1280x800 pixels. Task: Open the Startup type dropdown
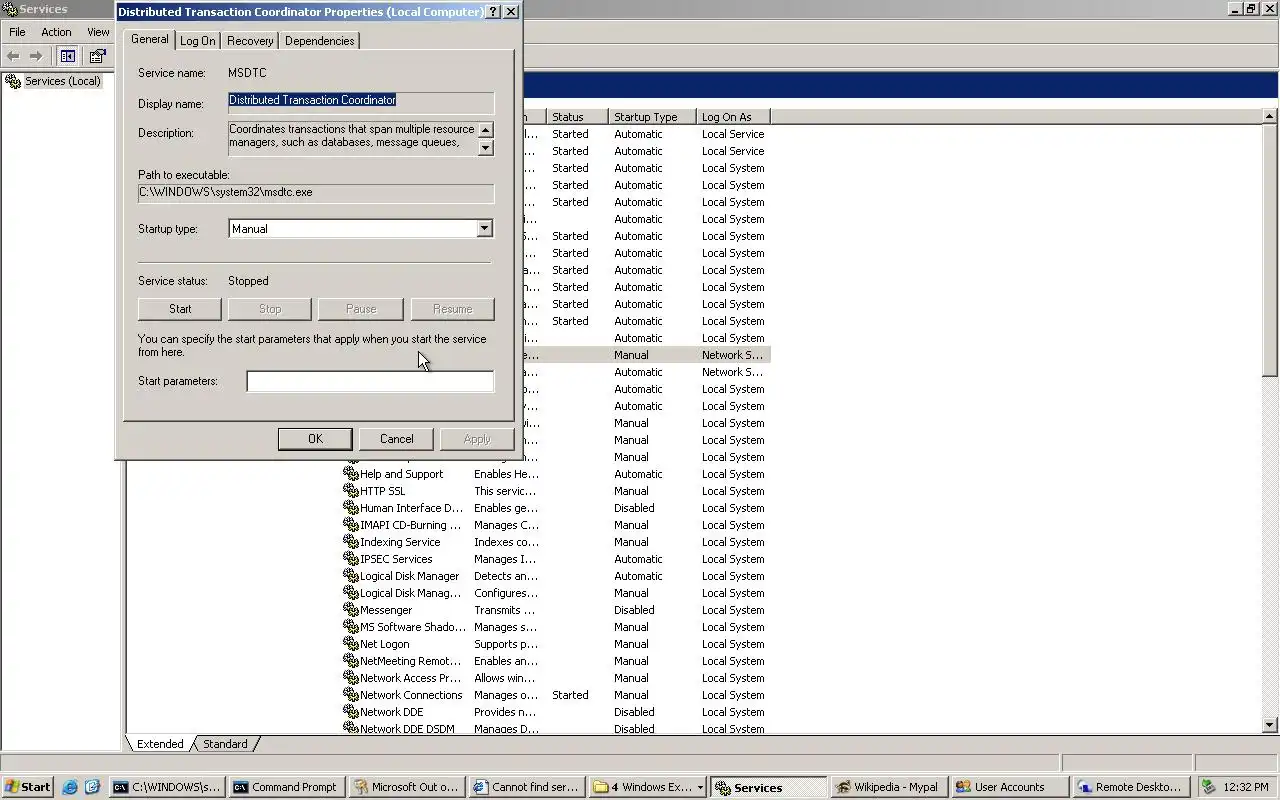coord(484,229)
